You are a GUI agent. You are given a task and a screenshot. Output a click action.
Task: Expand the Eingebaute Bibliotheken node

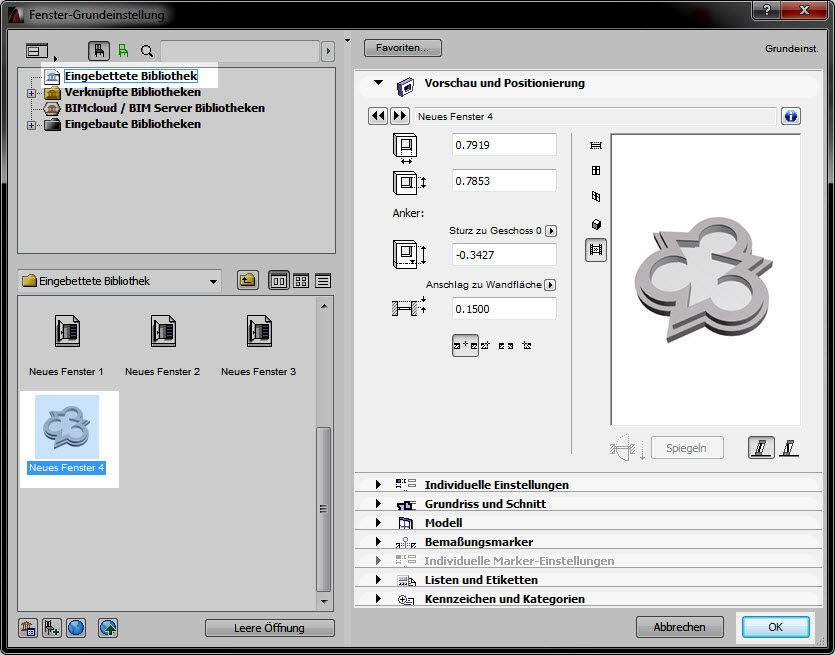click(31, 125)
